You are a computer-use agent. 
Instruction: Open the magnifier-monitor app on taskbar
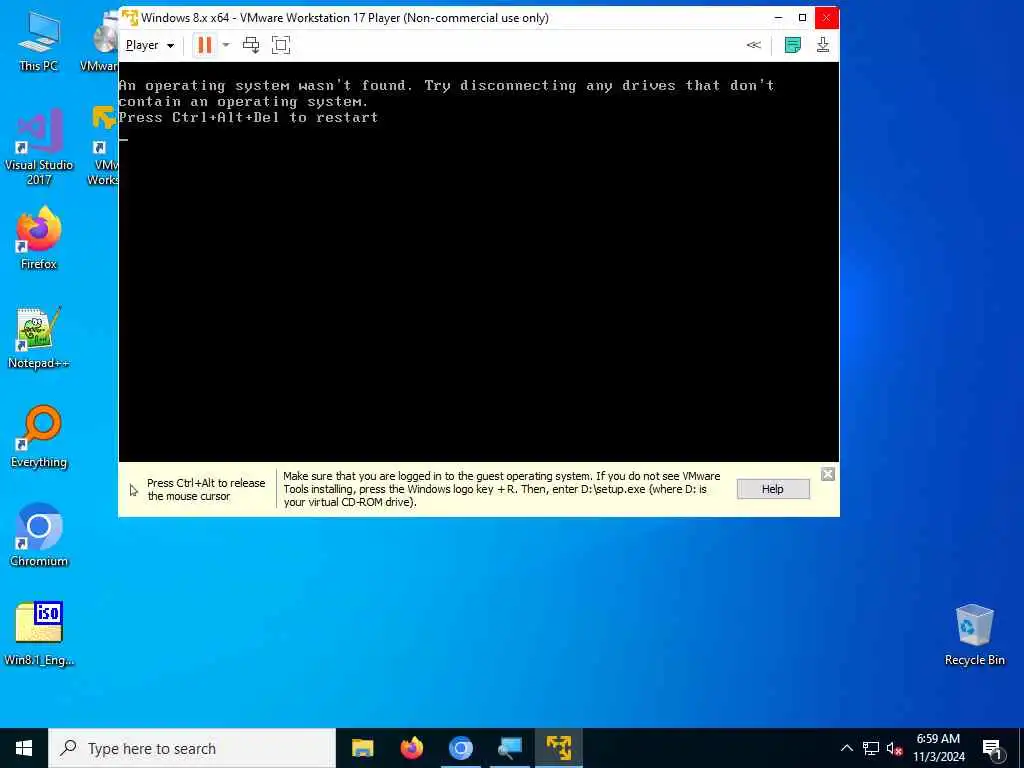tap(509, 748)
